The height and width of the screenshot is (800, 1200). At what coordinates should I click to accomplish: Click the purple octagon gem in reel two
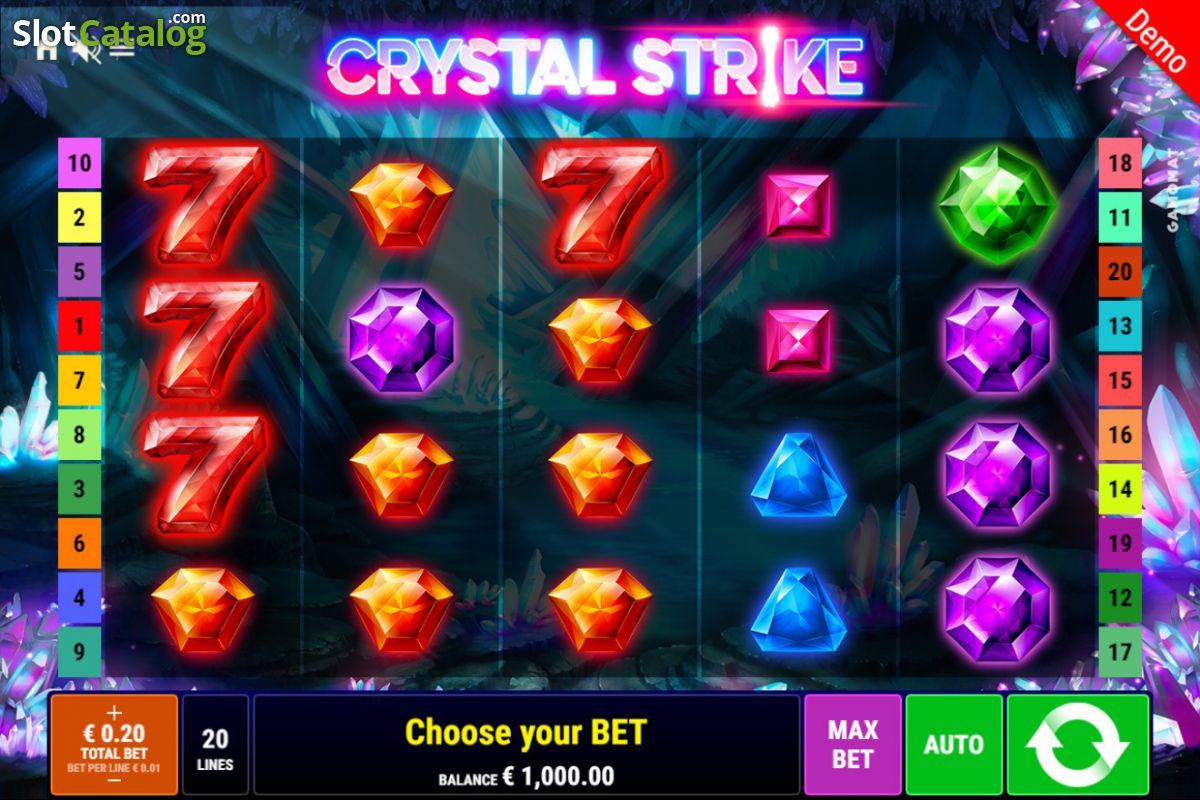click(x=402, y=339)
